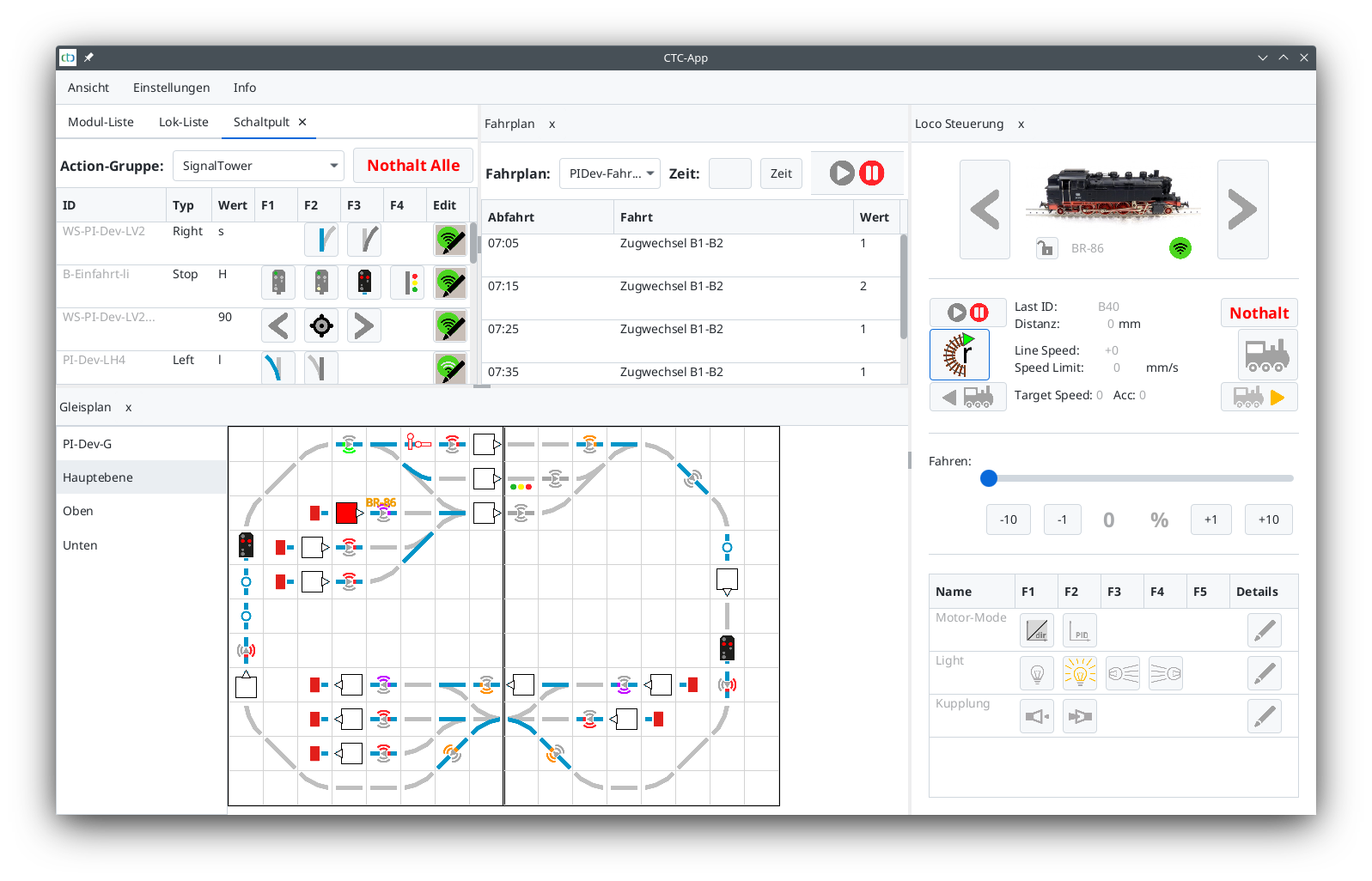Edit Kupplung details pencil
1372x881 pixels.
[1265, 716]
